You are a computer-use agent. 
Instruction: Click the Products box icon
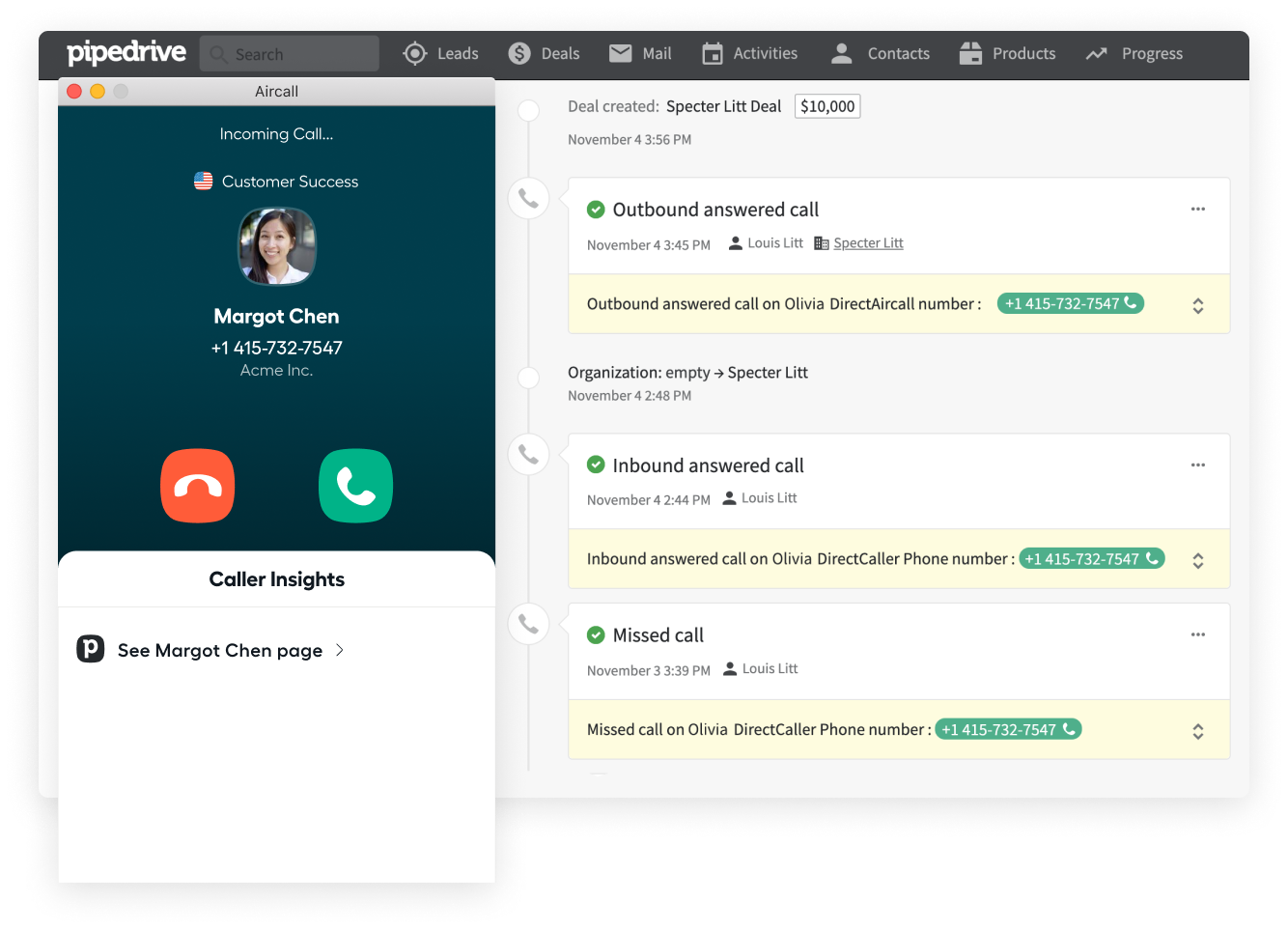coord(970,54)
